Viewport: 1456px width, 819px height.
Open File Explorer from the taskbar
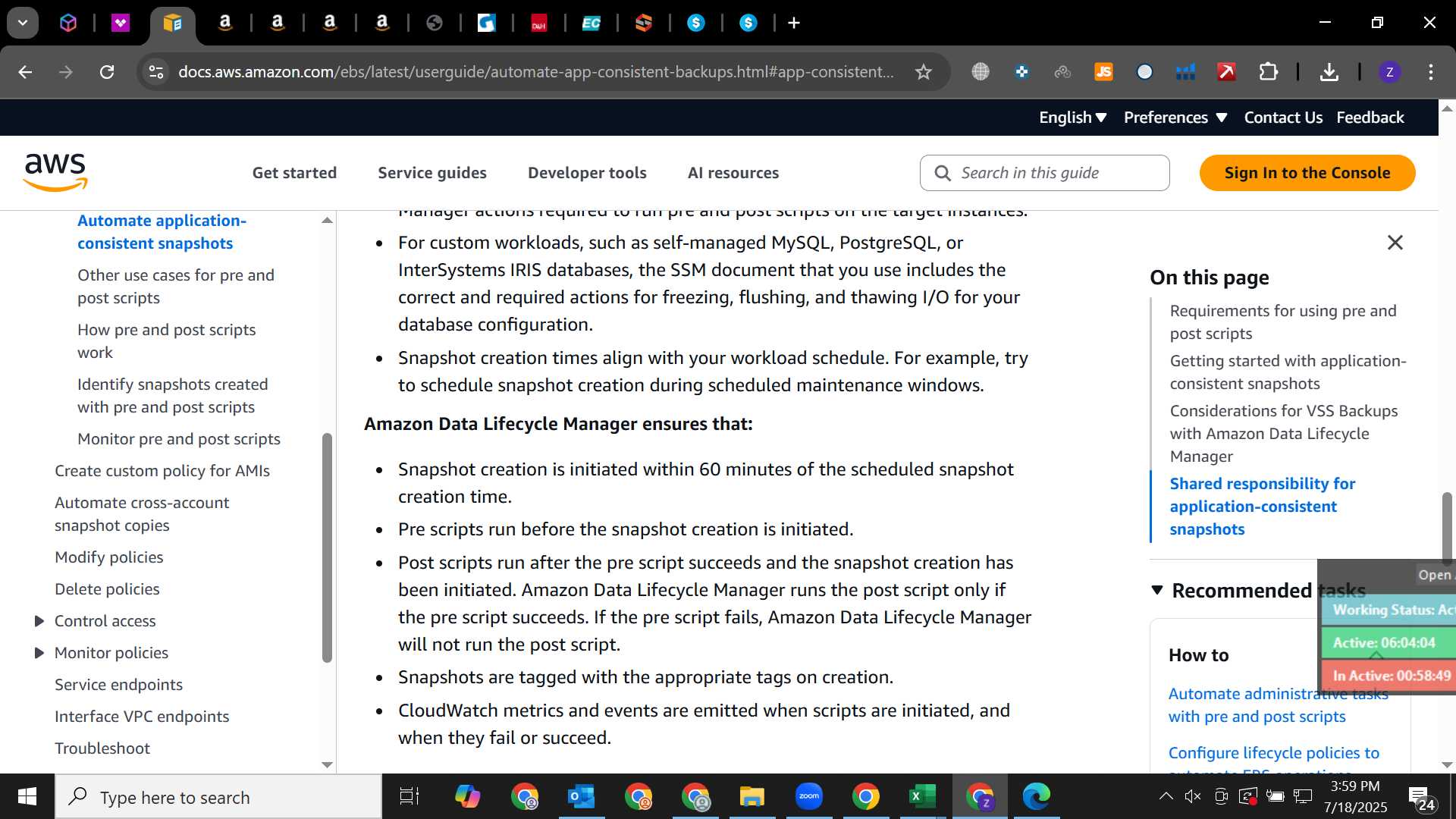point(752,796)
